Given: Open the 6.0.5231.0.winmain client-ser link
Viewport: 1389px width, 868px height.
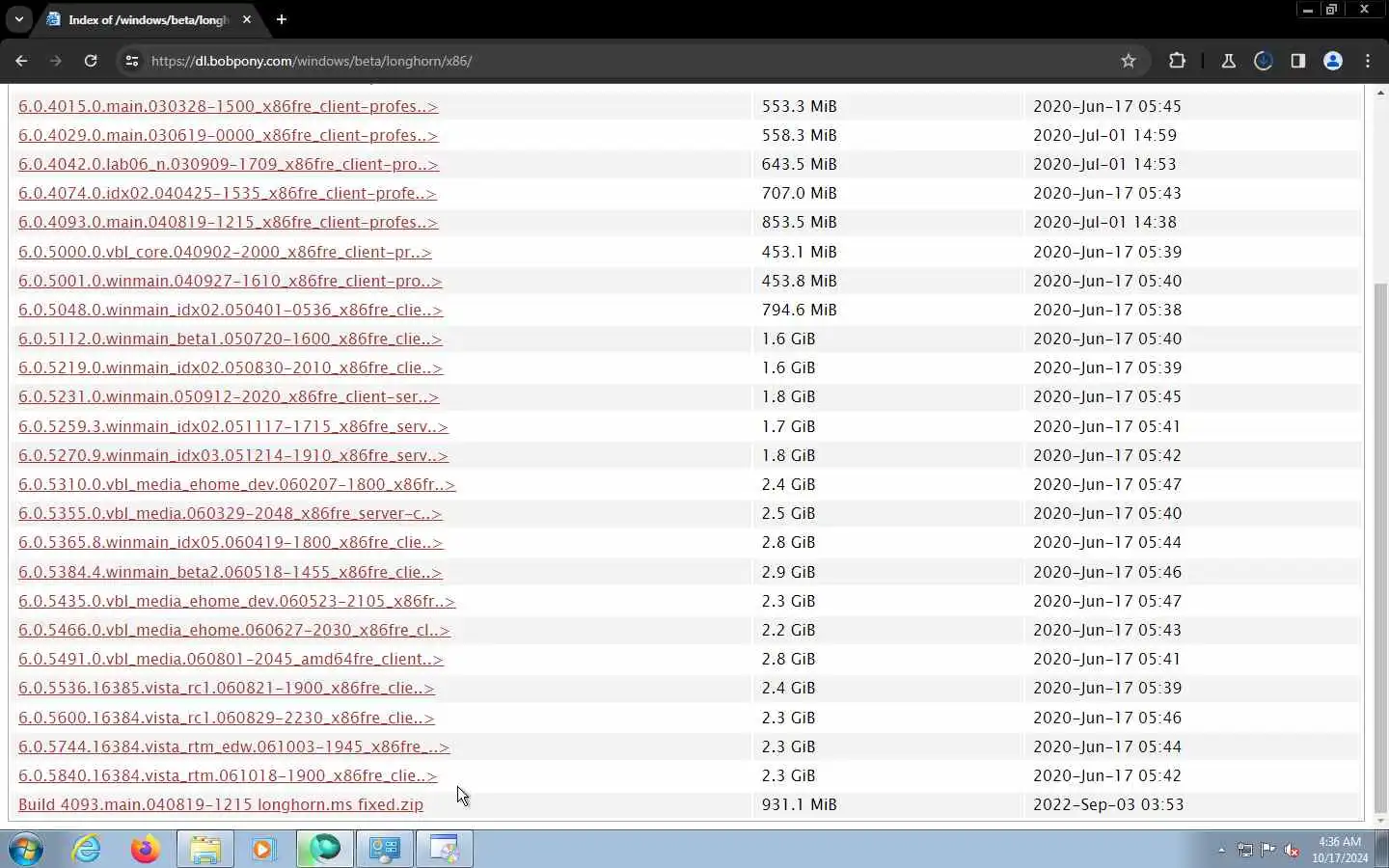Looking at the screenshot, I should pos(229,396).
